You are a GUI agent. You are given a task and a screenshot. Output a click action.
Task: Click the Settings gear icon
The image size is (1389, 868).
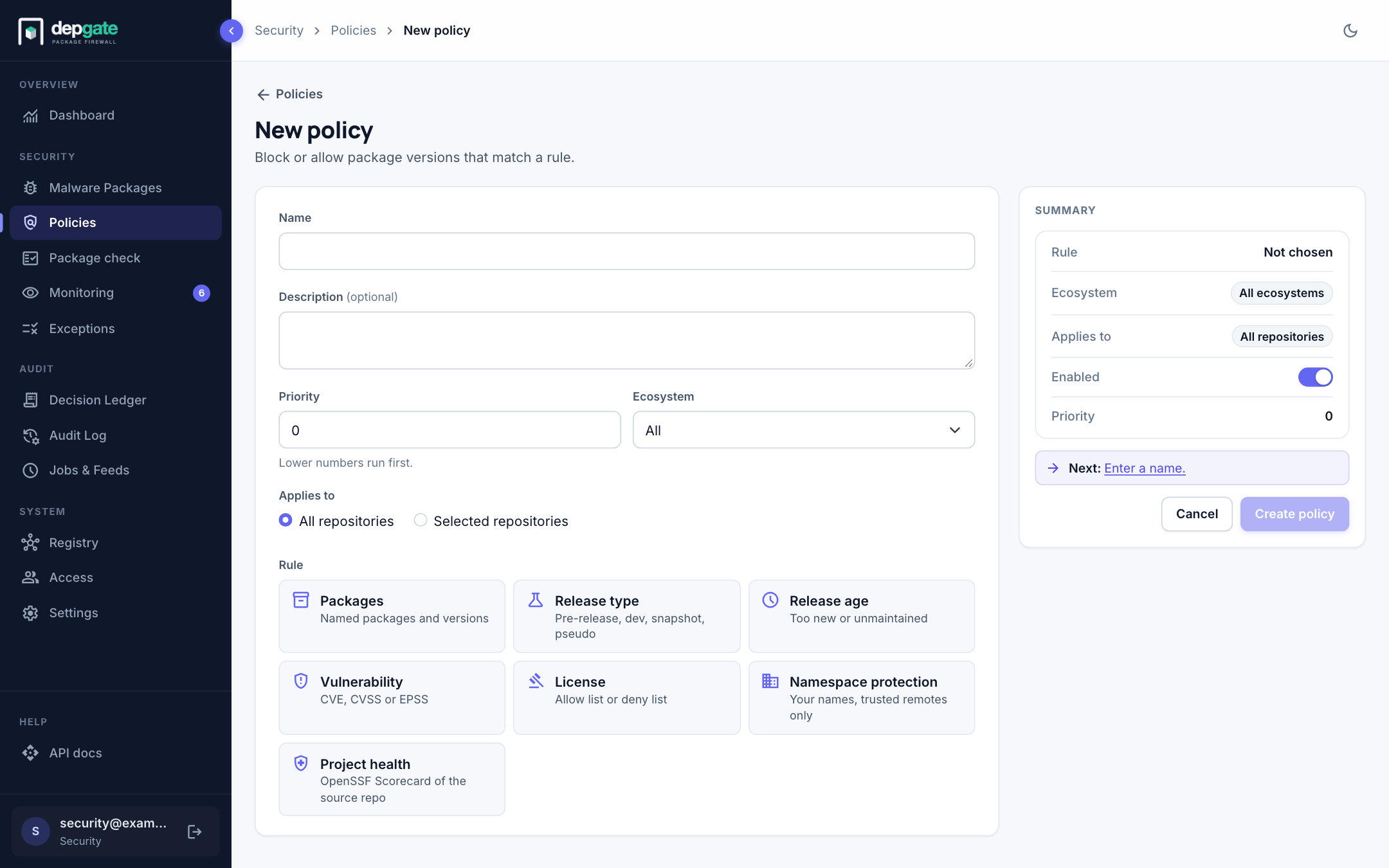tap(30, 613)
